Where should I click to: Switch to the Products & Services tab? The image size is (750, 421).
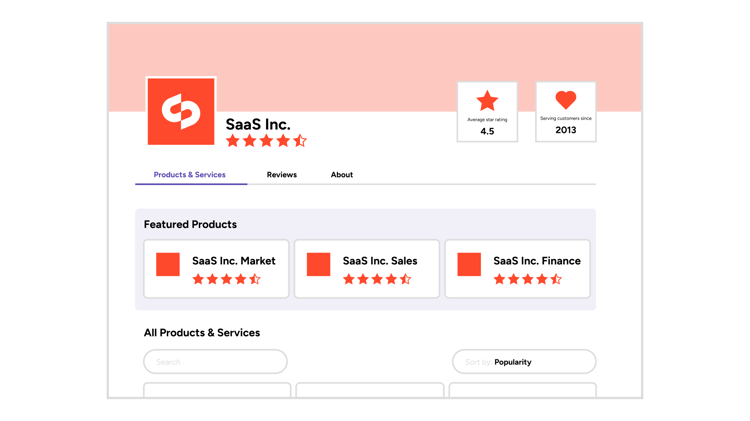point(189,175)
